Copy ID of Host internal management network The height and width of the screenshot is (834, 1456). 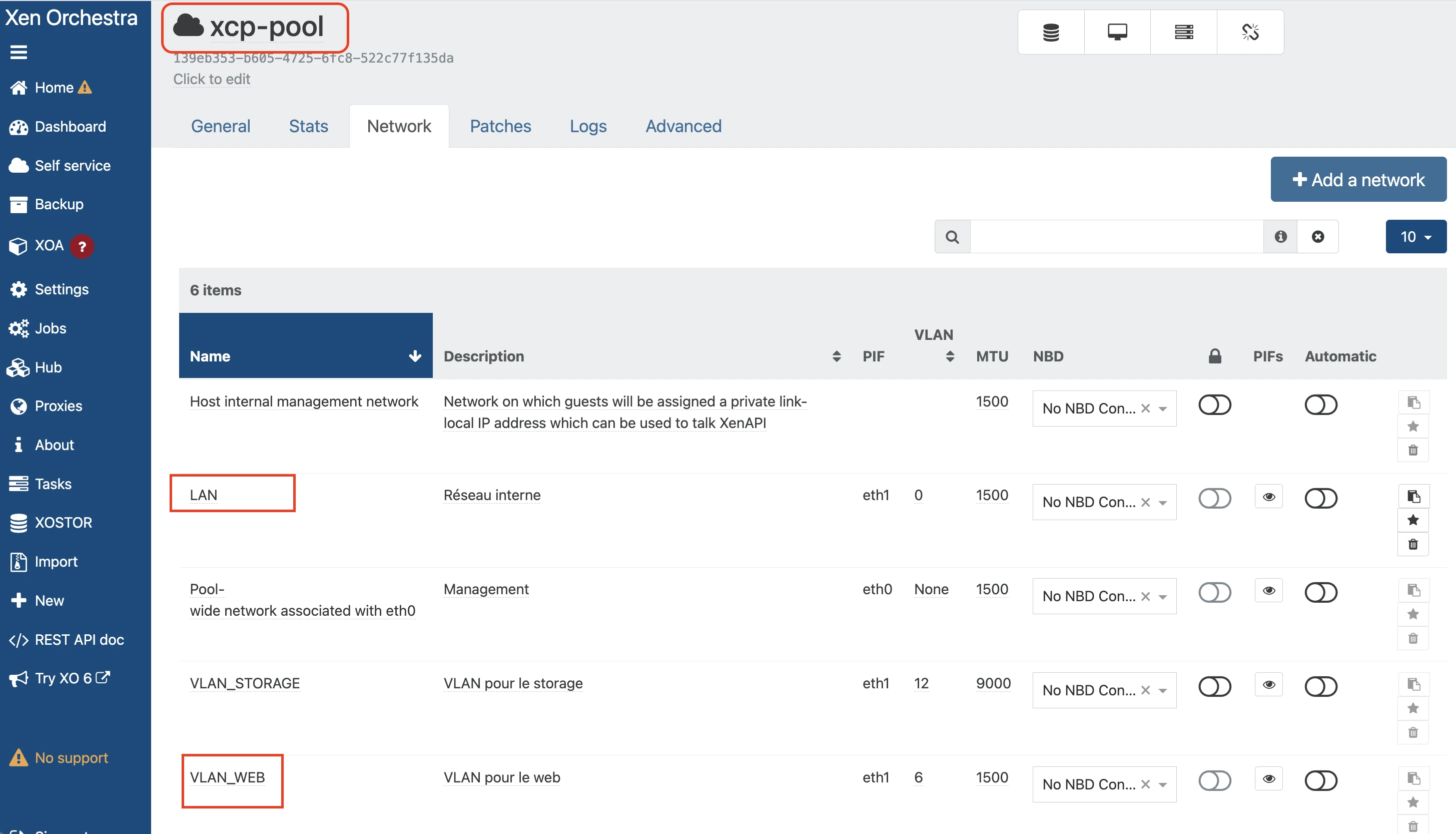coord(1413,402)
